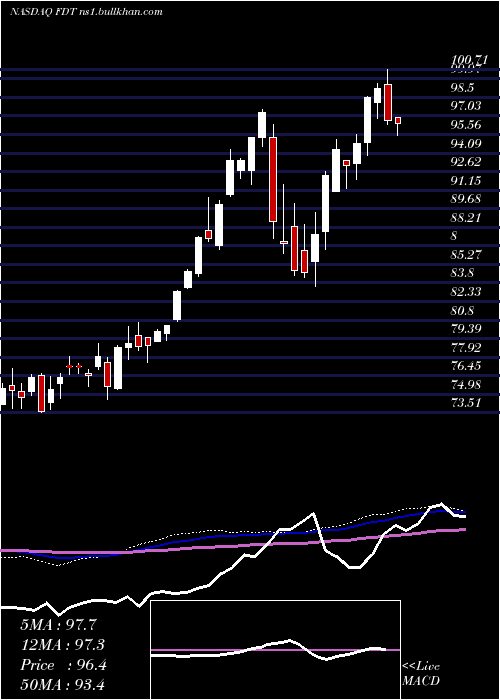Select the 74.98 axis value
The image size is (500, 700).
(x=466, y=384)
